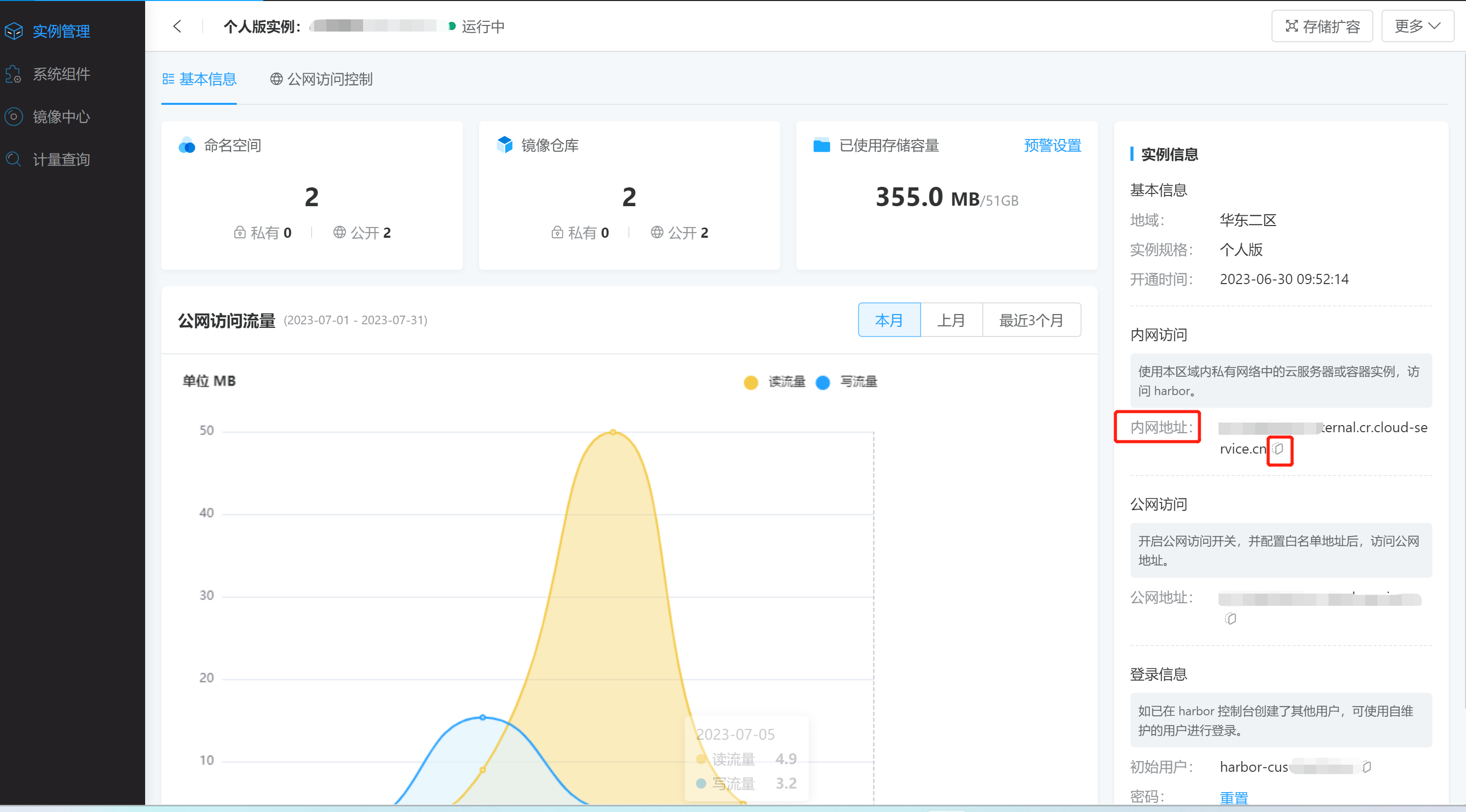Viewport: 1466px width, 812px height.
Task: Click the harbor-cus initial user text
Action: point(1254,767)
